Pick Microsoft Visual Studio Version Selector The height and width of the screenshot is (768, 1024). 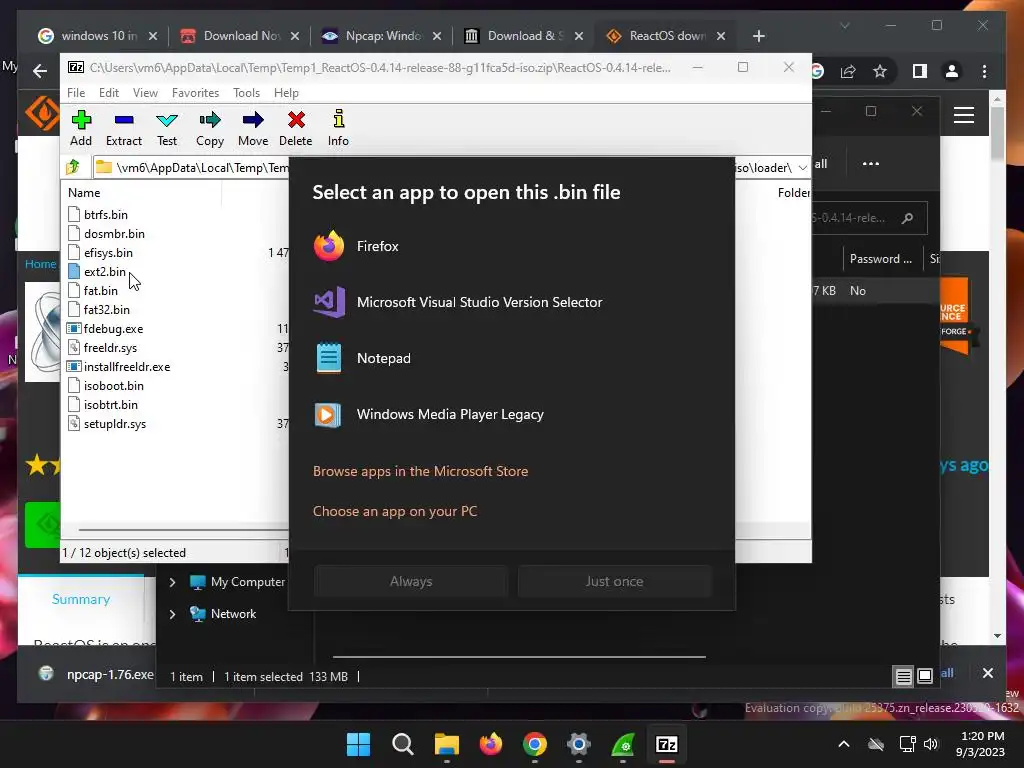pyautogui.click(x=512, y=302)
